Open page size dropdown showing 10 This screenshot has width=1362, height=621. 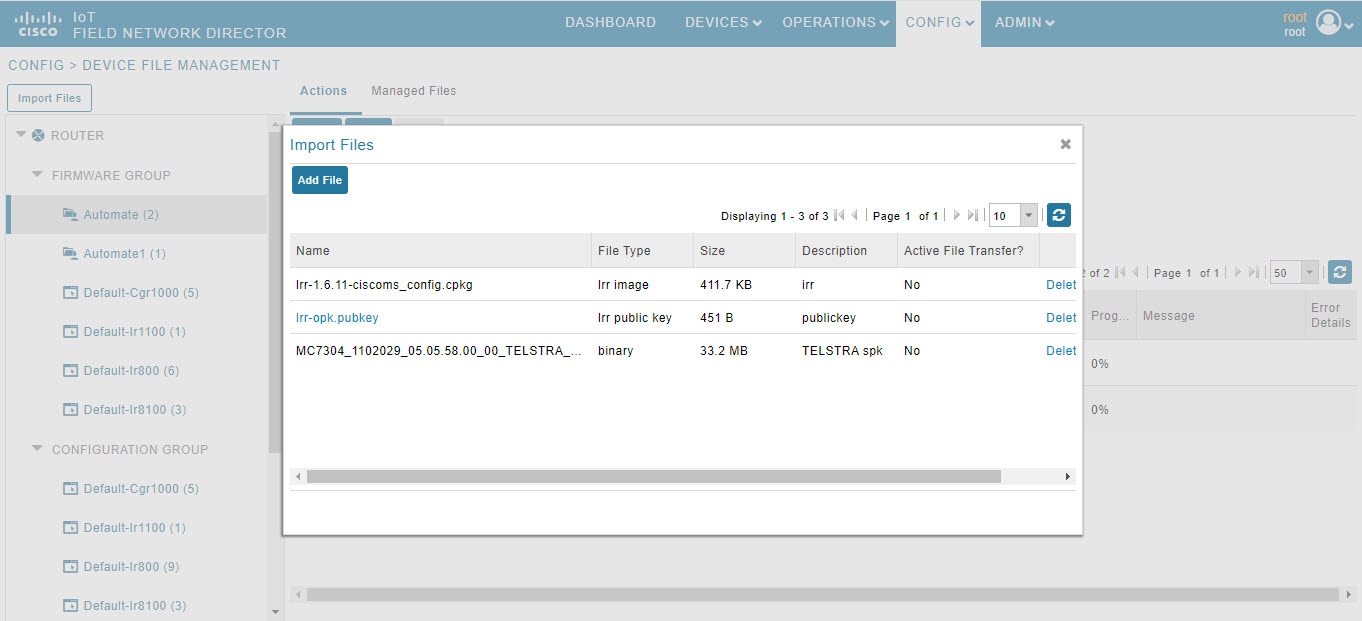coord(1029,216)
